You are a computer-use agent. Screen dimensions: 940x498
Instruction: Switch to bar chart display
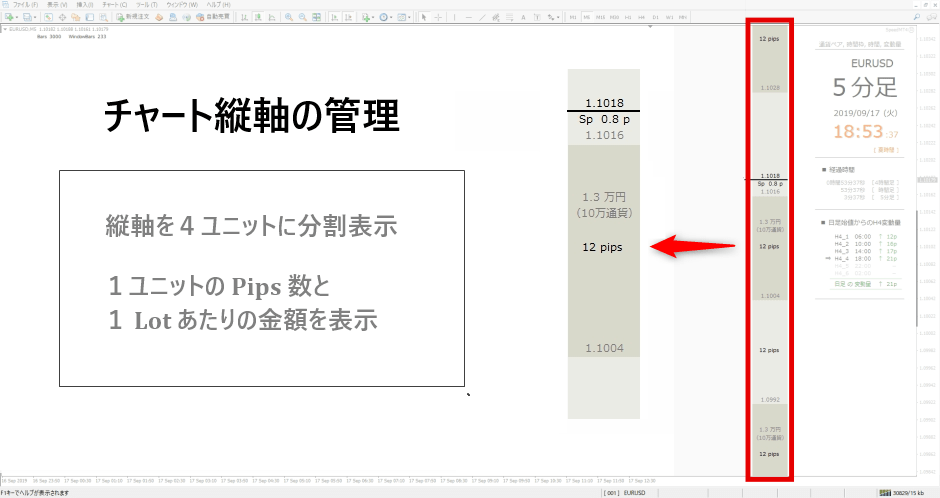click(245, 17)
